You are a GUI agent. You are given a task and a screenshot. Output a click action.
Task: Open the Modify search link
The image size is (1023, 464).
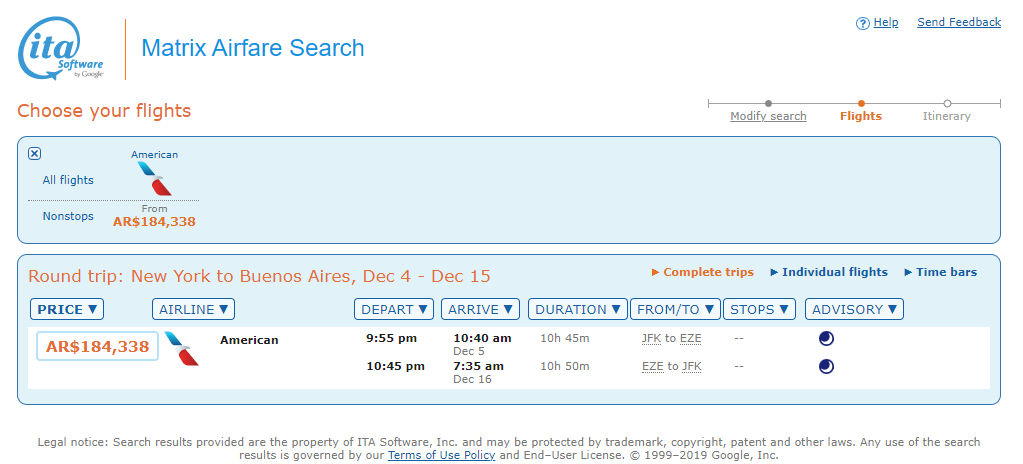[x=768, y=116]
